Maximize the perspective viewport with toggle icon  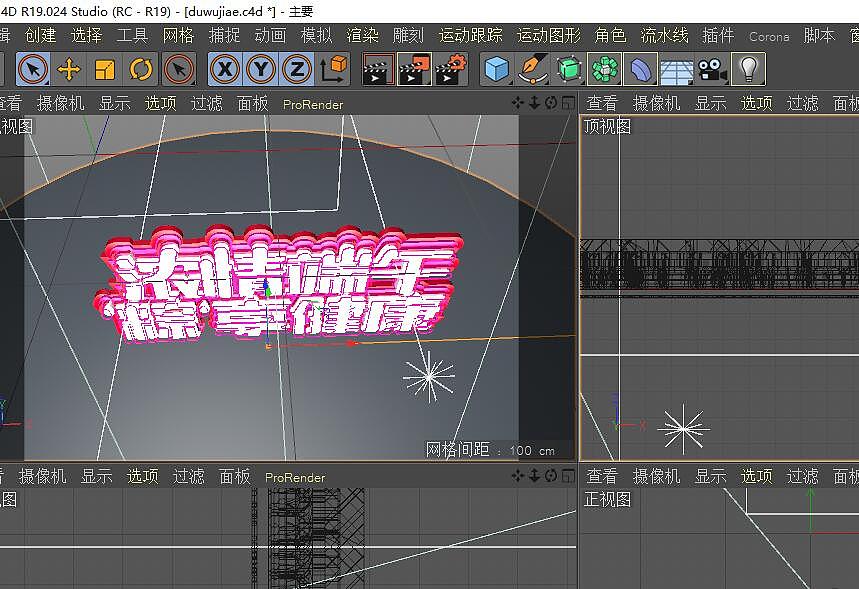click(569, 102)
